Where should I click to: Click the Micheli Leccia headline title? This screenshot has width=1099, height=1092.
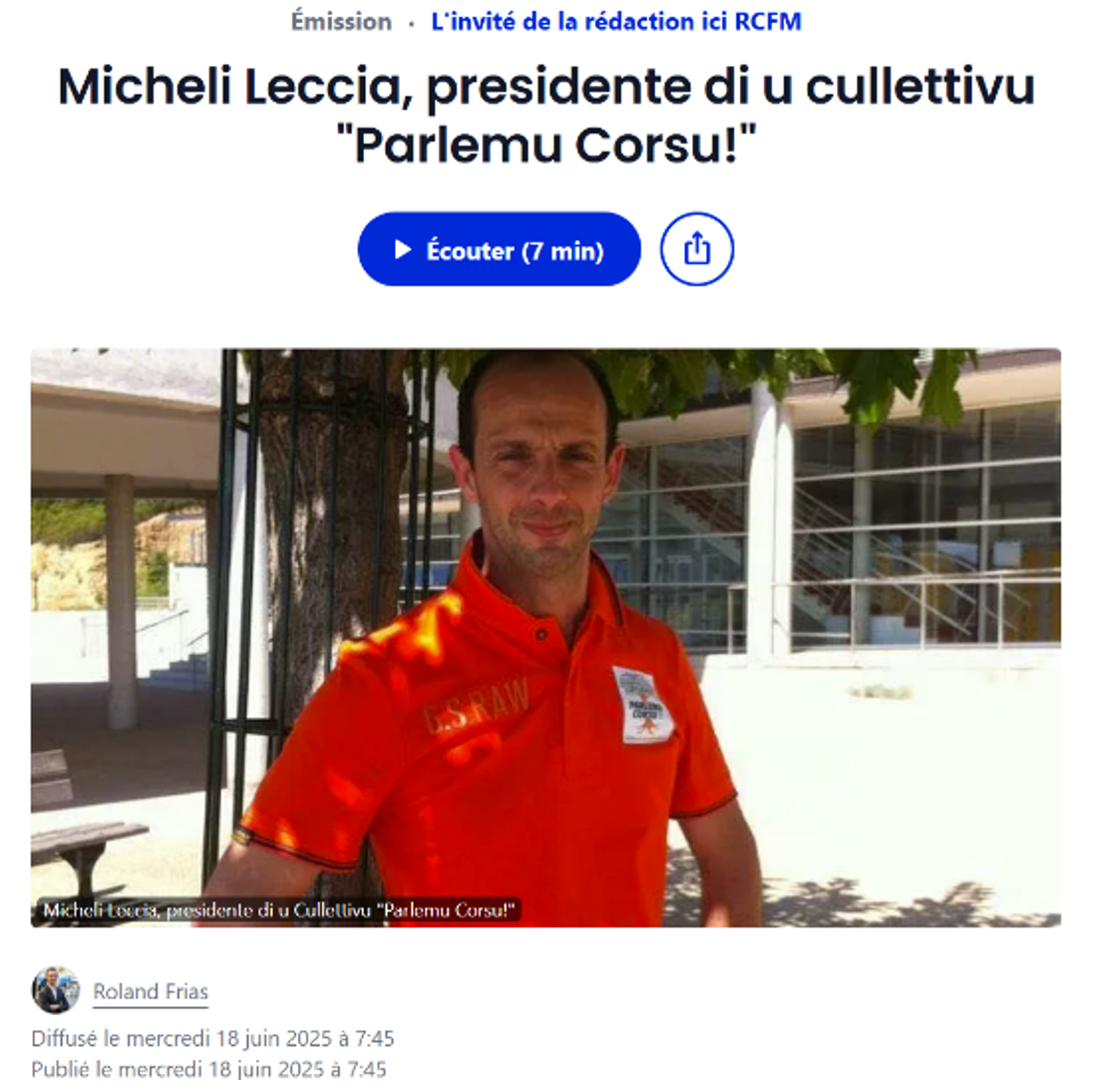point(546,115)
